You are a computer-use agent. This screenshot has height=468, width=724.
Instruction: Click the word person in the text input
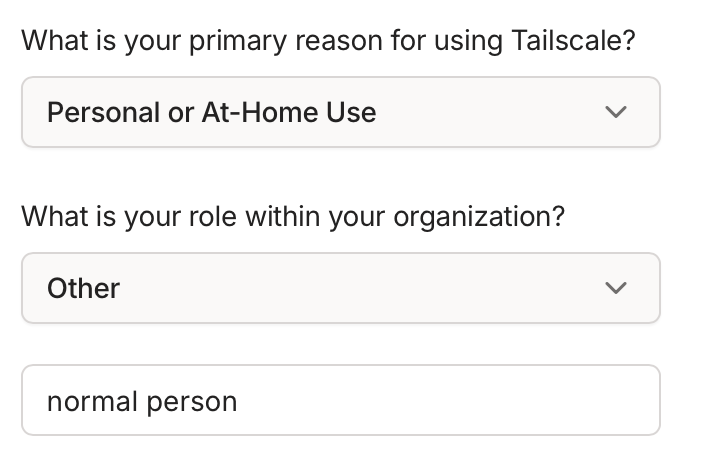pos(192,402)
